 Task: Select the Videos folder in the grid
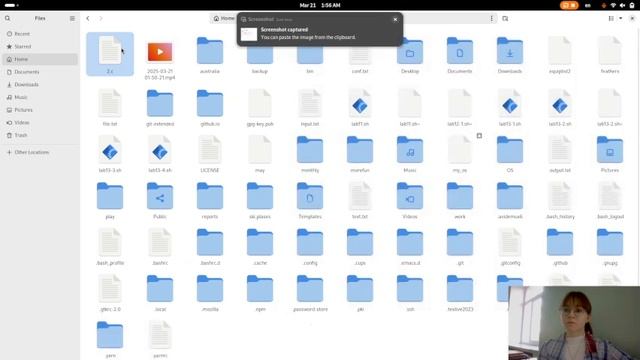coord(410,196)
